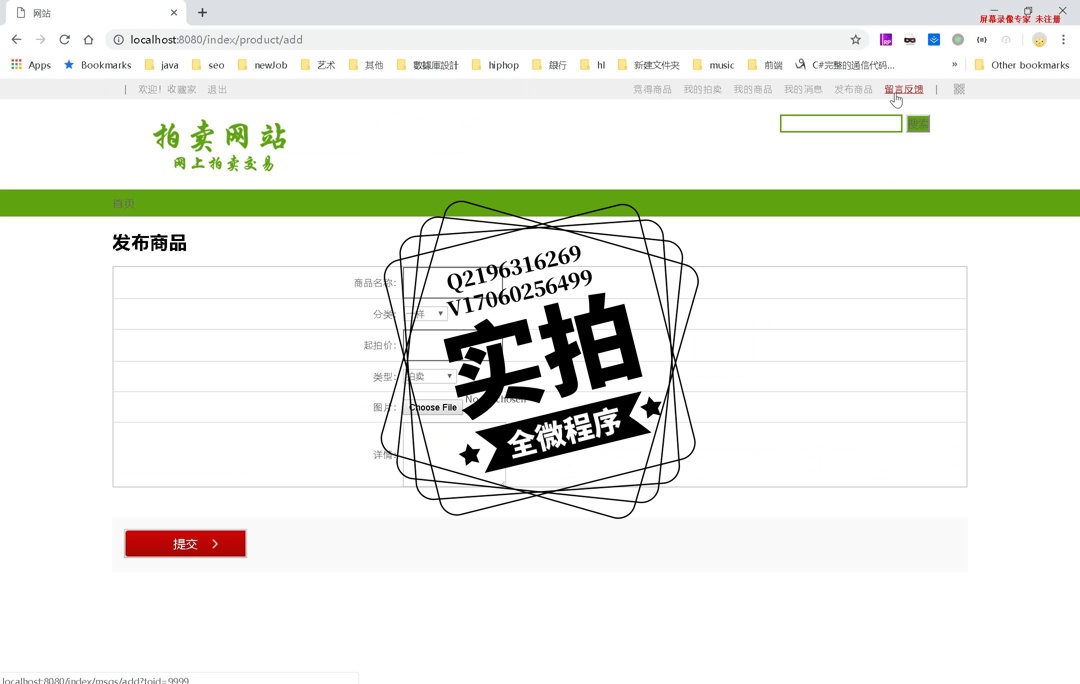Open 竞得商品 in the top menu
The width and height of the screenshot is (1080, 684).
(x=652, y=89)
